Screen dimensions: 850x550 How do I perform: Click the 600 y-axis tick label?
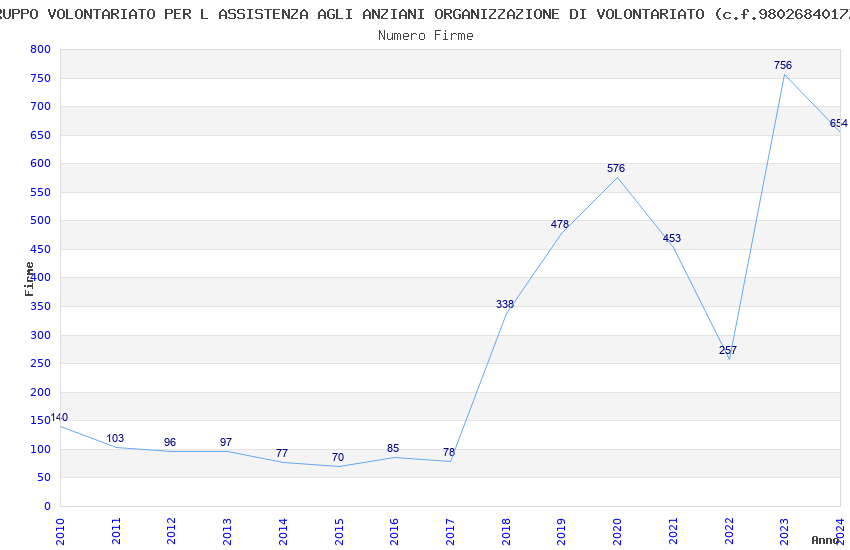pyautogui.click(x=41, y=163)
